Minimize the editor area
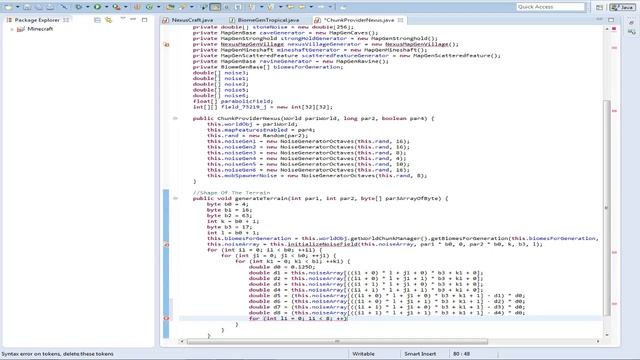 (599, 19)
